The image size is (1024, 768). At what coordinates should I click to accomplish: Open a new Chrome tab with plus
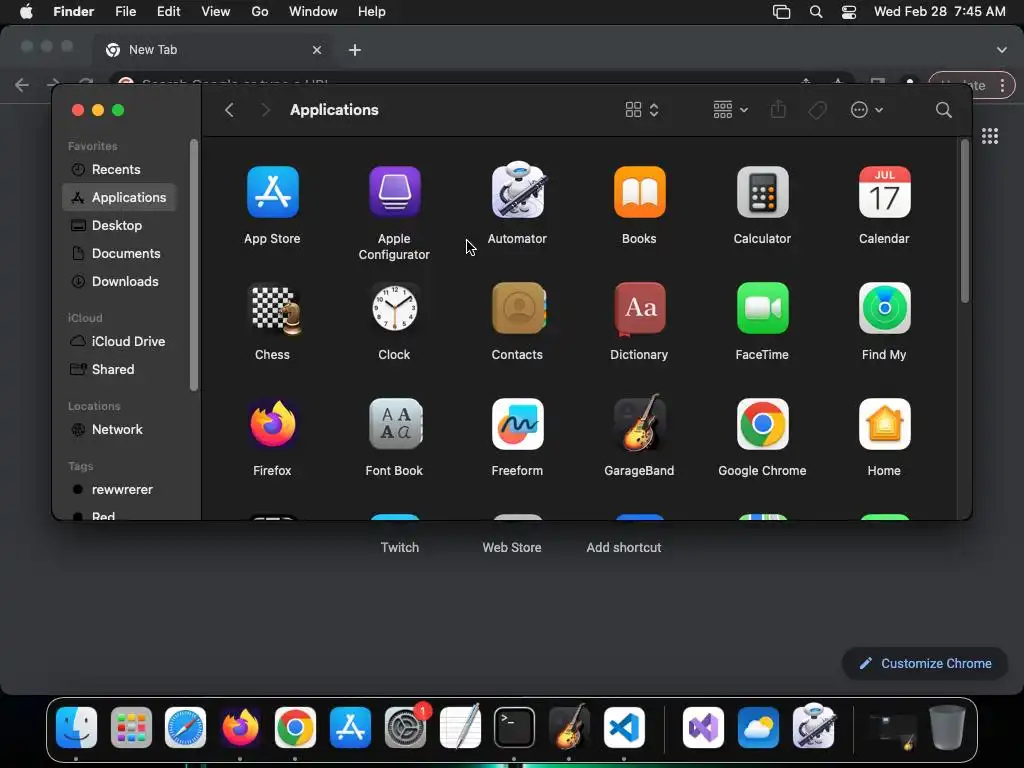point(355,50)
